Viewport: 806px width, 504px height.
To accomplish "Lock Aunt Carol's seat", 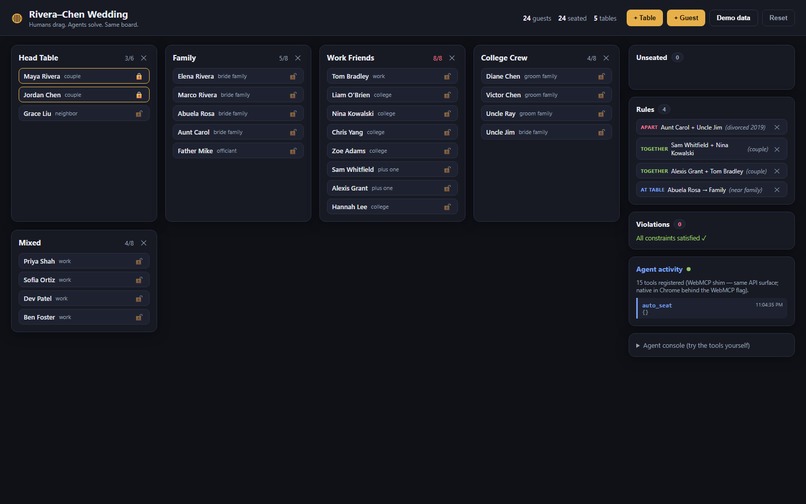I will (x=293, y=132).
